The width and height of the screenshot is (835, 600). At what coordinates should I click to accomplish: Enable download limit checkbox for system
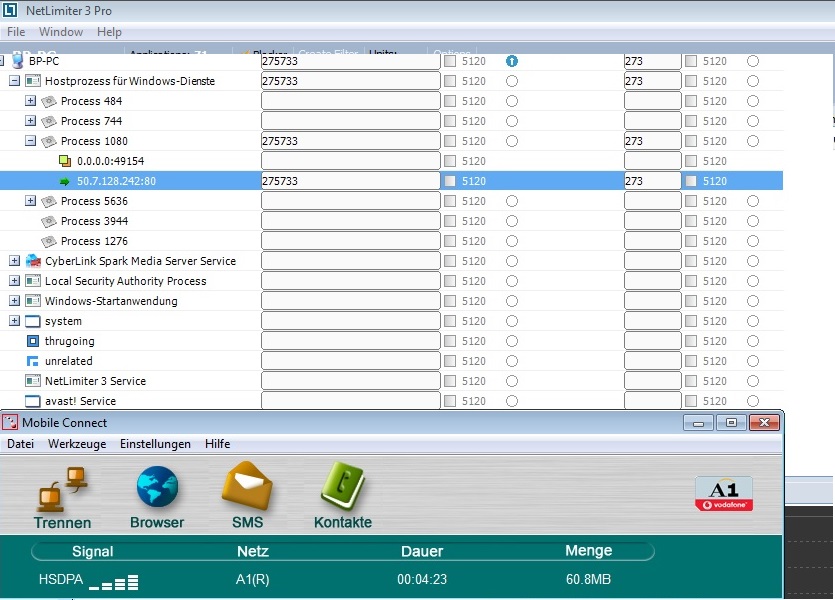click(x=450, y=321)
